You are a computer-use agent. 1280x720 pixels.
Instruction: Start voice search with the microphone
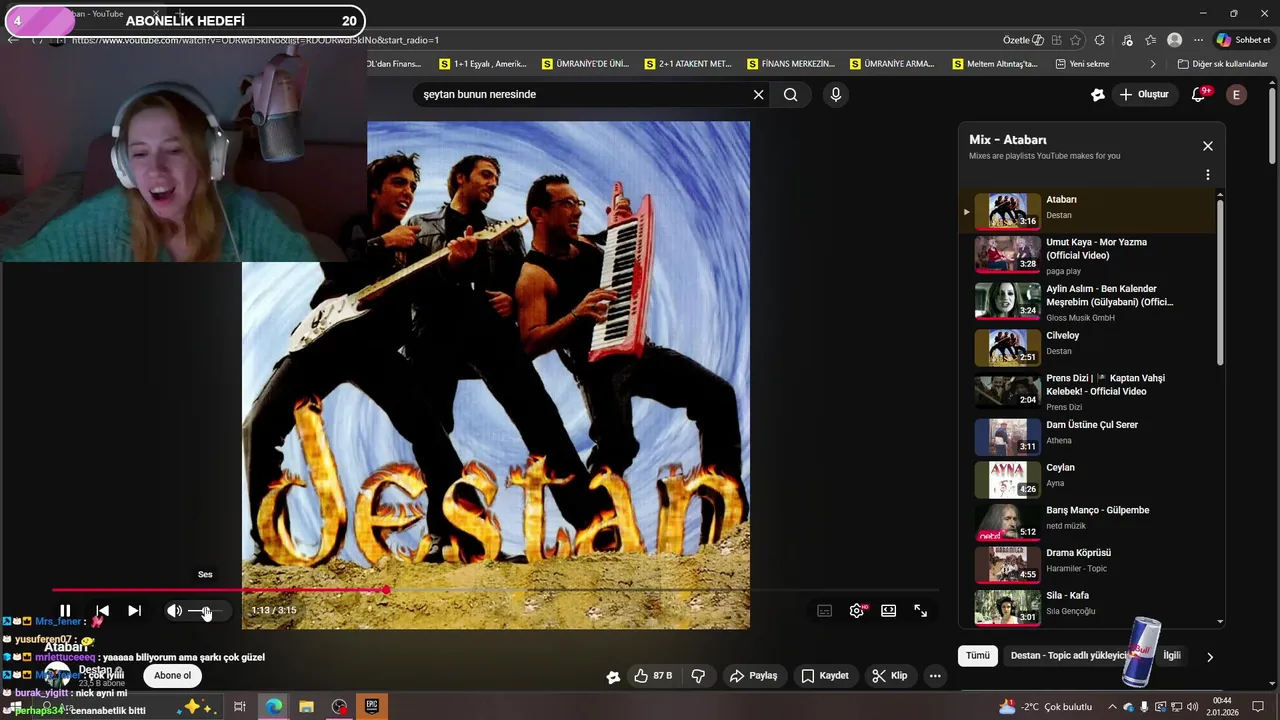[x=836, y=95]
